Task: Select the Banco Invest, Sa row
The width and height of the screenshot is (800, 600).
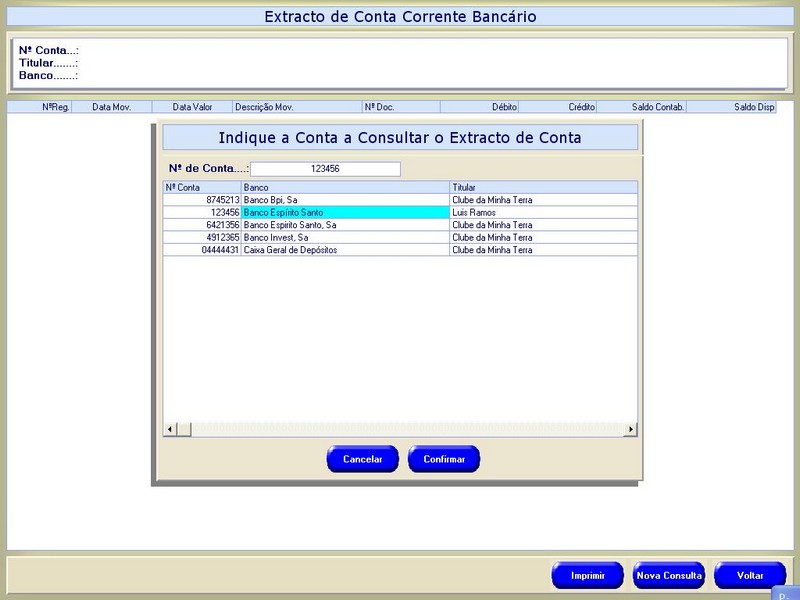Action: click(x=345, y=238)
